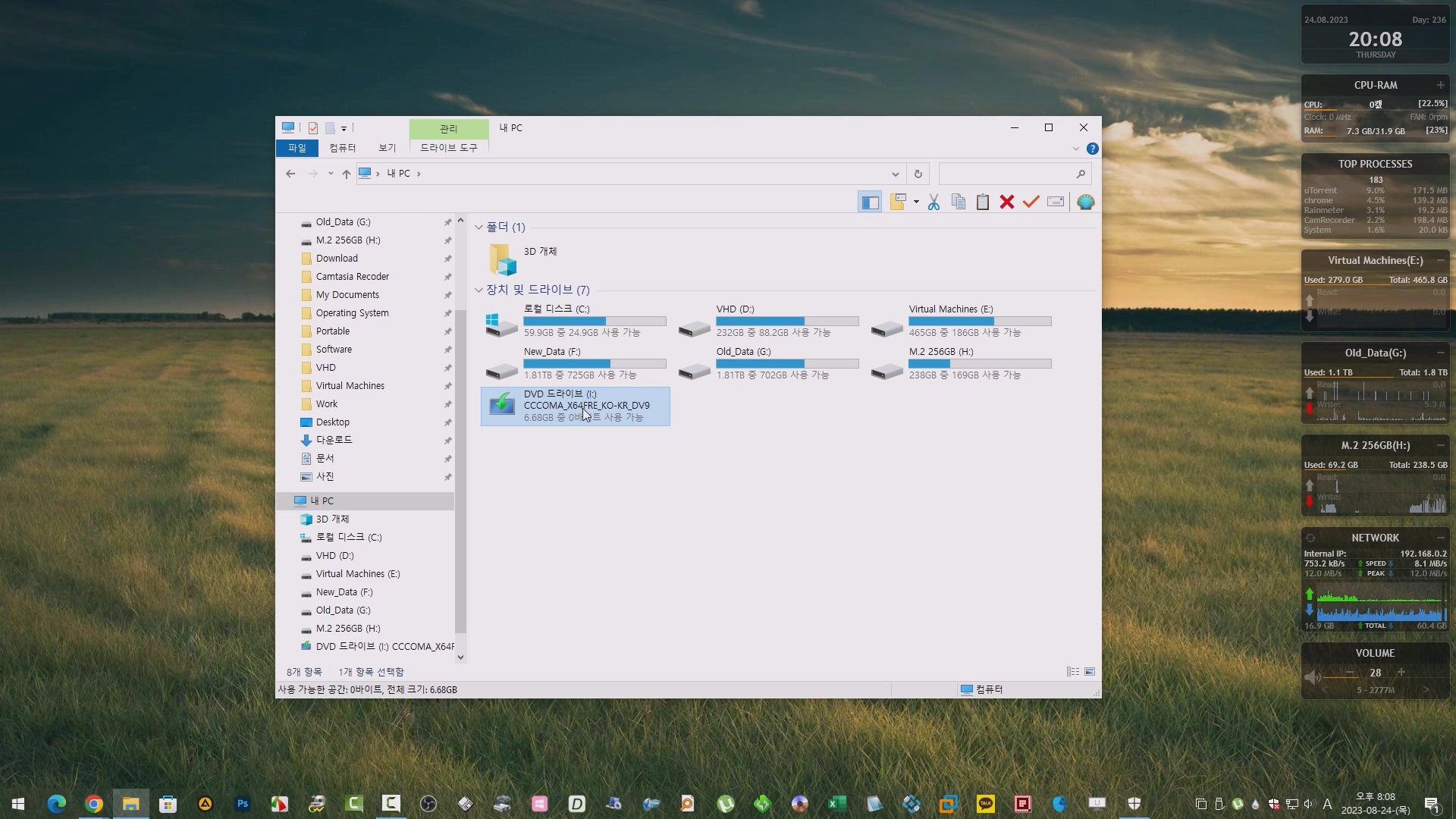The width and height of the screenshot is (1456, 819).
Task: Open Camtasia Recoder folder in sidebar
Action: tap(353, 277)
